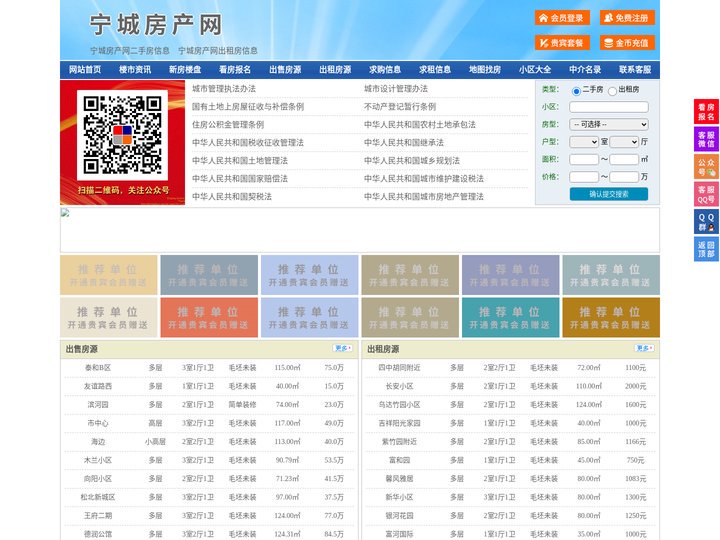Click the 返回顶部 floating sidebar icon

click(x=706, y=249)
